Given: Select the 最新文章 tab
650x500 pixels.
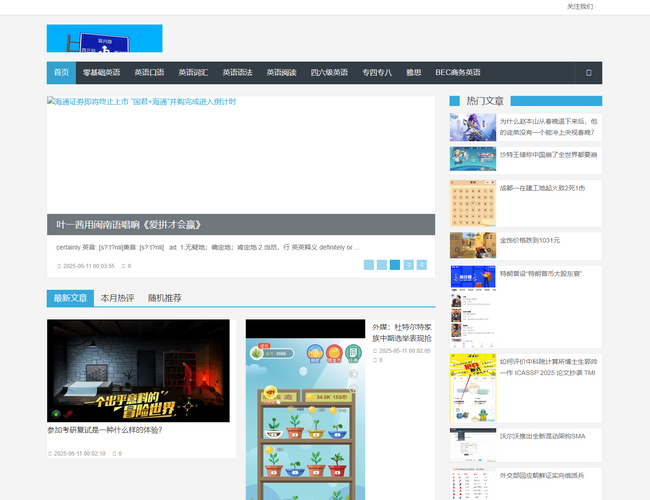Looking at the screenshot, I should point(70,298).
